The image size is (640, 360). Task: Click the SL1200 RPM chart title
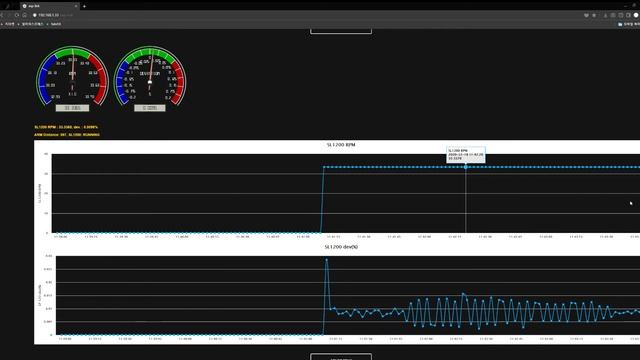[341, 145]
